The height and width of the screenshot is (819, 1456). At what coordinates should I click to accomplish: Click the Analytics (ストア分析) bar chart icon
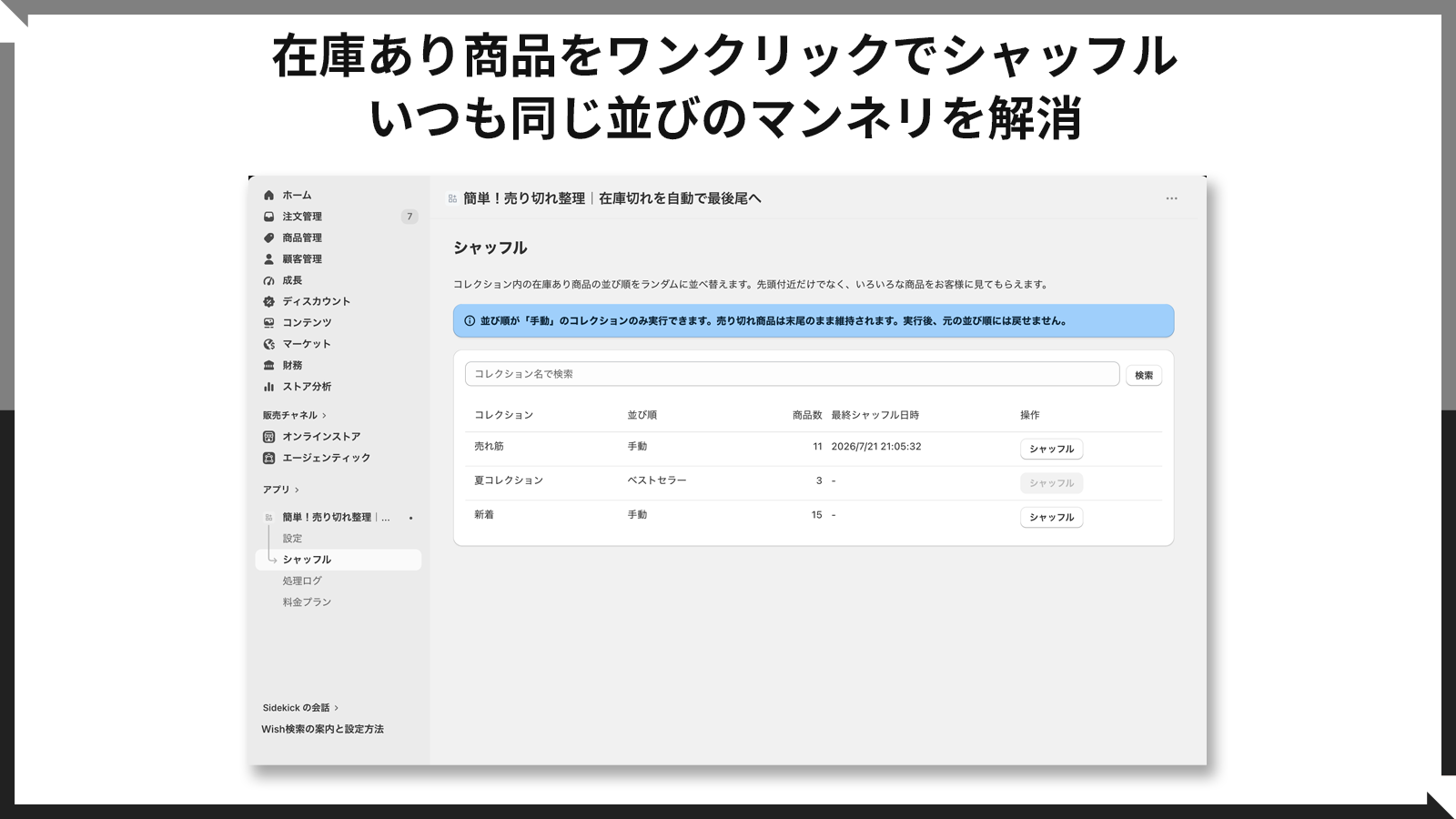click(x=268, y=386)
